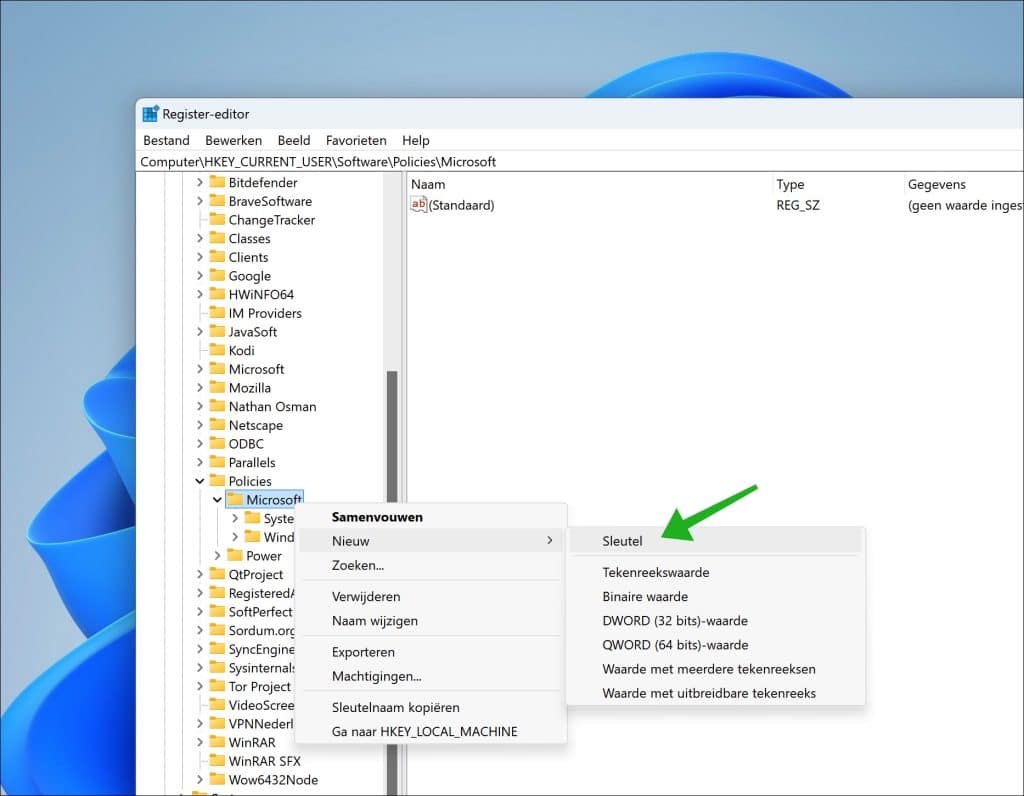Click the Classes folder icon
Image resolution: width=1024 pixels, height=796 pixels.
click(x=217, y=238)
